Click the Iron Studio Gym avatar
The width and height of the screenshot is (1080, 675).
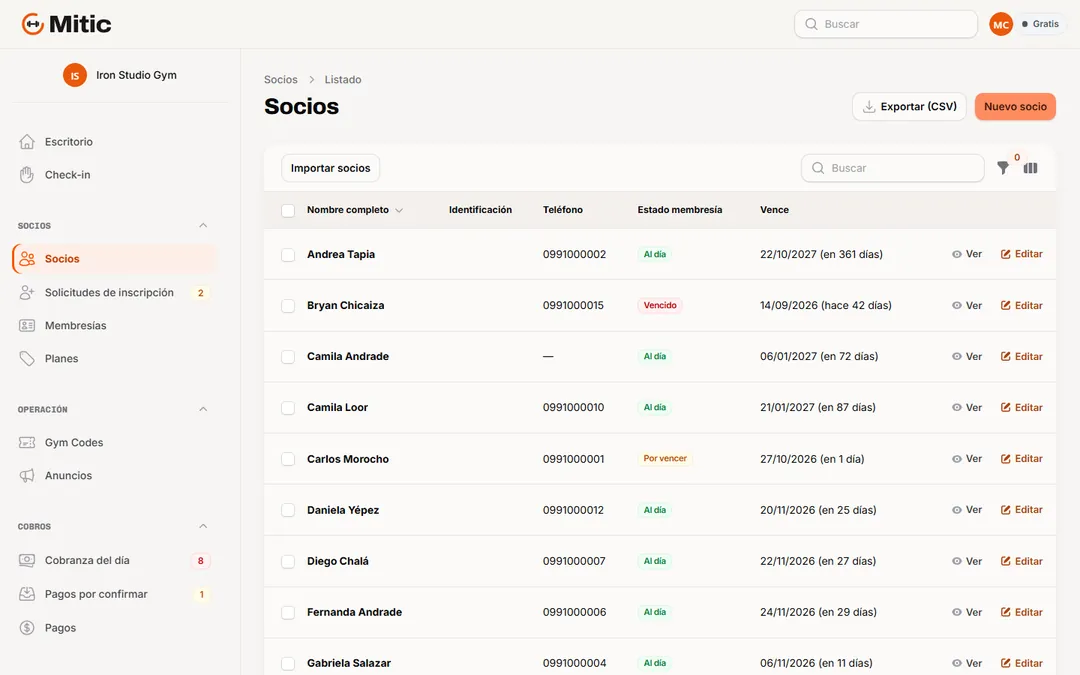coord(74,75)
